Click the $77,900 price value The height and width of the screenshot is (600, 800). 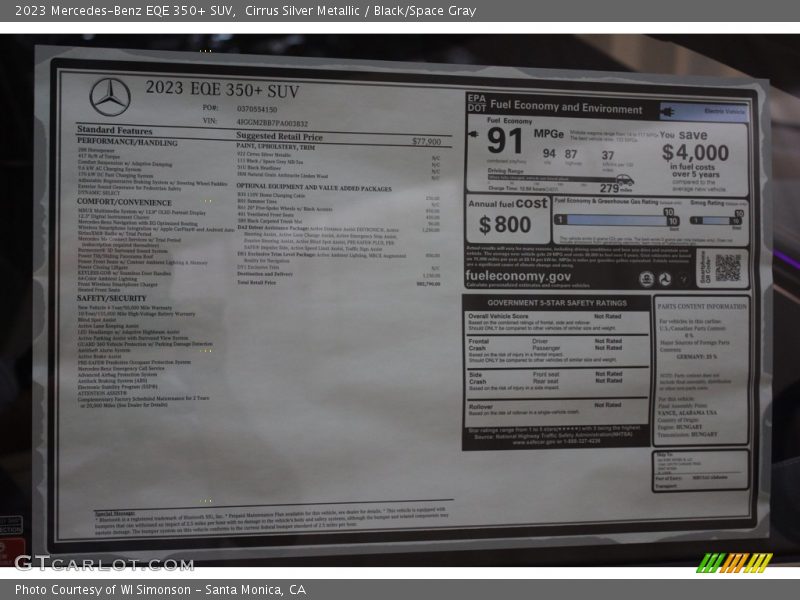[x=427, y=141]
